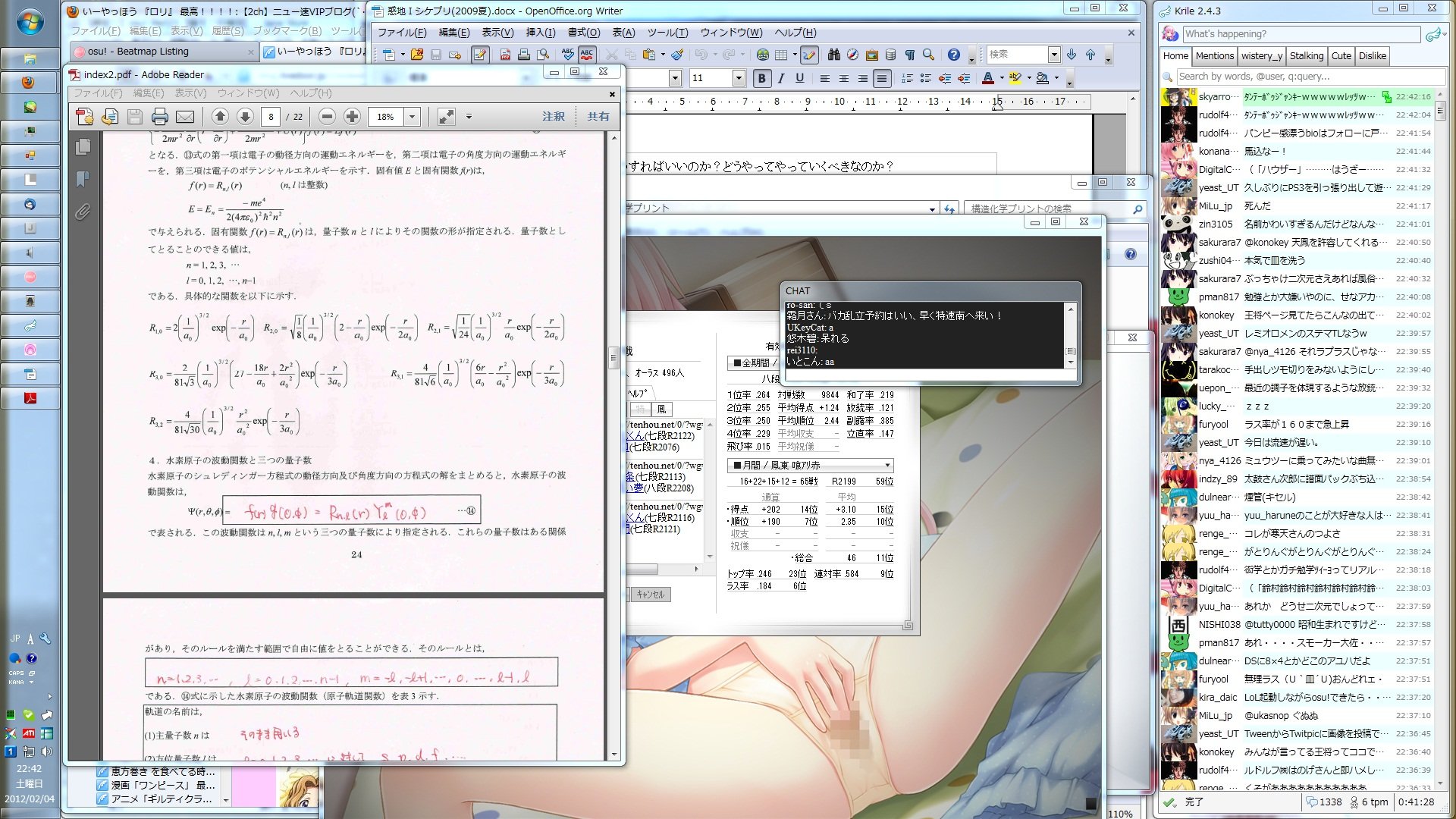Print the PDF in Adobe Reader
This screenshot has width=1456, height=819.
[159, 117]
